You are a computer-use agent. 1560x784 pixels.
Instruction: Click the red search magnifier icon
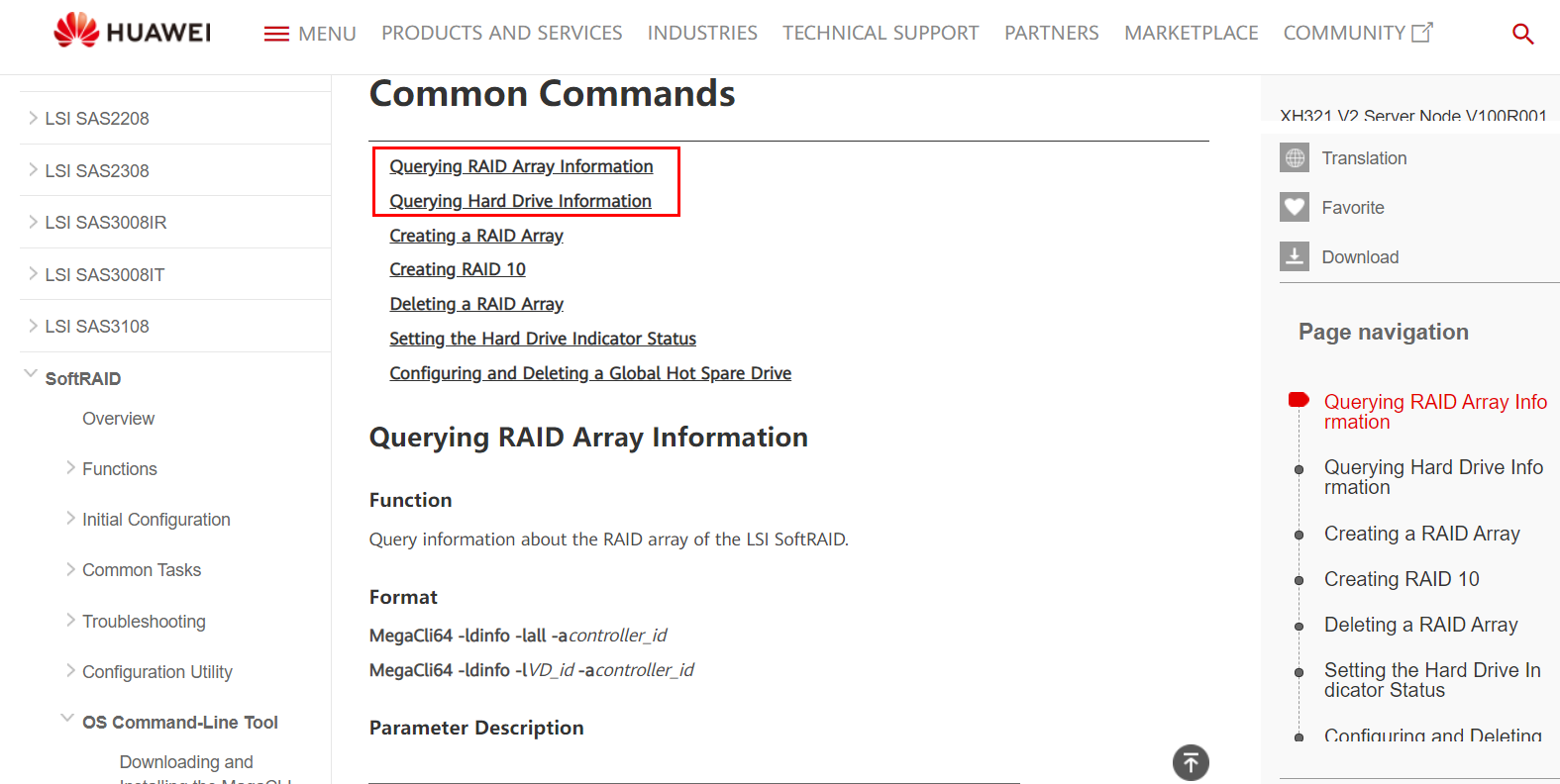tap(1522, 34)
